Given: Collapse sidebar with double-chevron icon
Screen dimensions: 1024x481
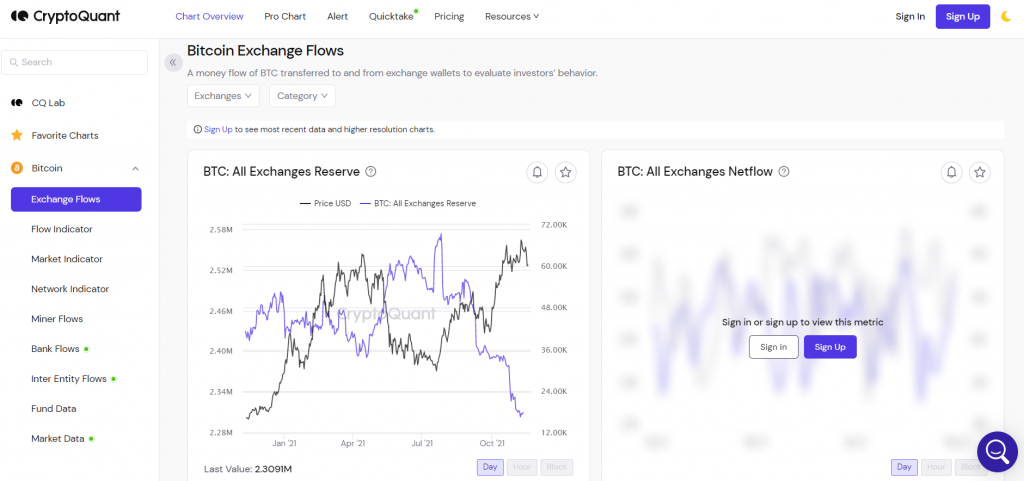Looking at the screenshot, I should (173, 63).
